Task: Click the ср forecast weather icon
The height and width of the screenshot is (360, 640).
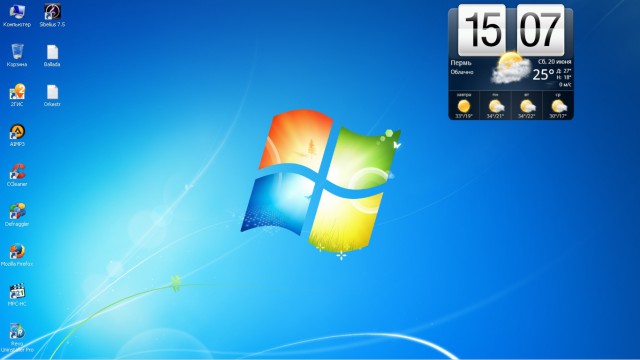Action: tap(559, 106)
